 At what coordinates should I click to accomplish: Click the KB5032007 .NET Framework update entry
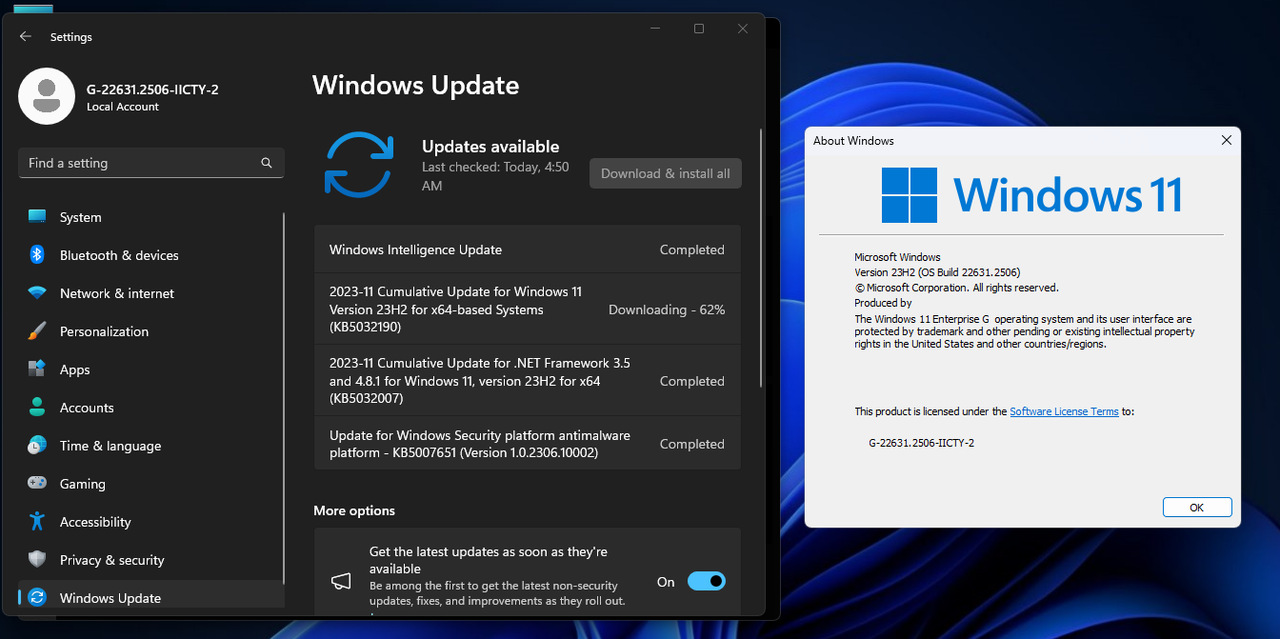coord(527,380)
